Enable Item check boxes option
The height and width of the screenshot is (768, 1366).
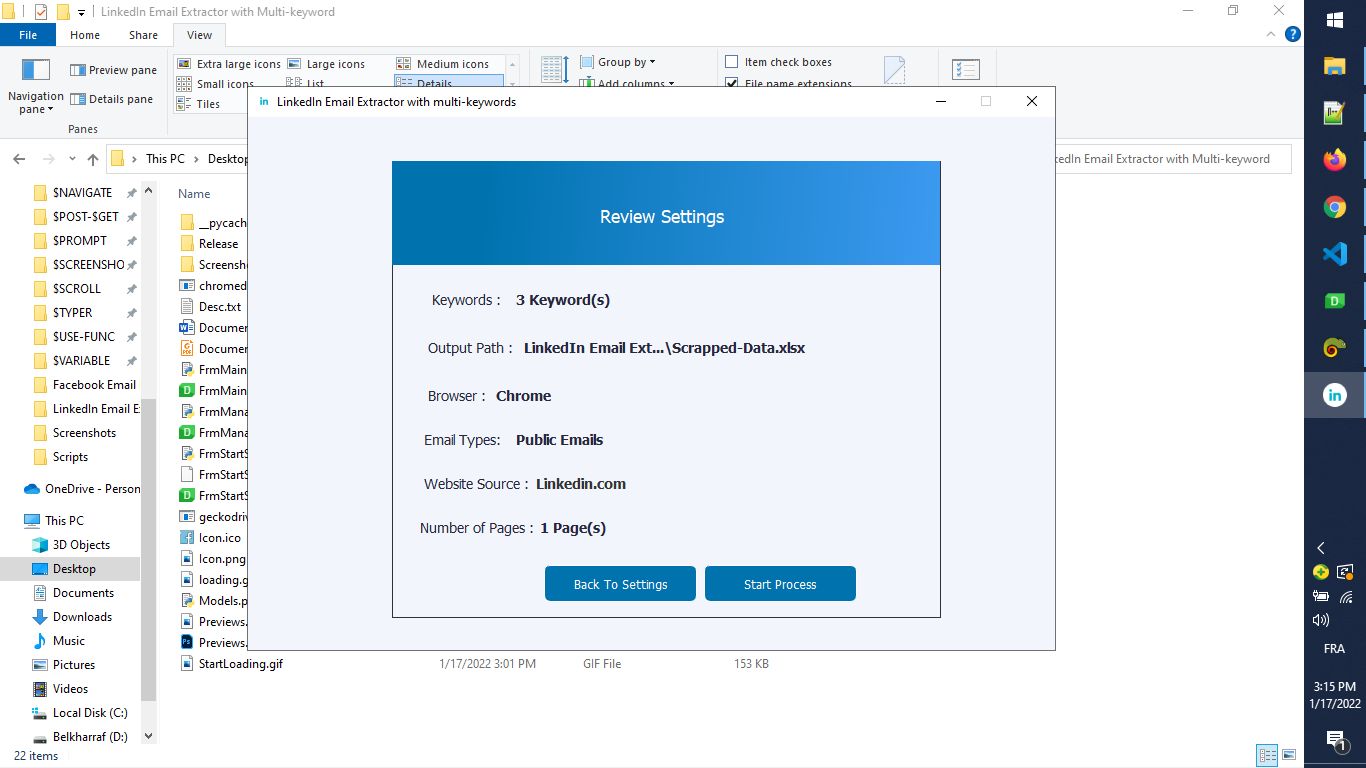tap(779, 62)
